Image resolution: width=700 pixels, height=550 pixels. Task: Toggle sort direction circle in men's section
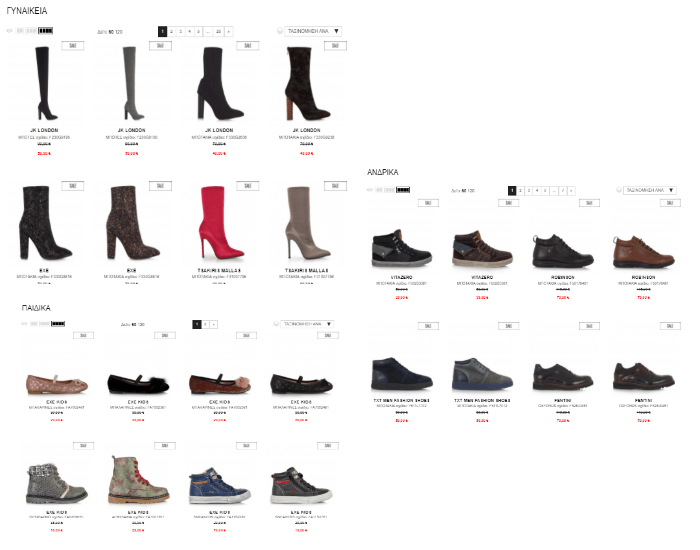pos(619,190)
